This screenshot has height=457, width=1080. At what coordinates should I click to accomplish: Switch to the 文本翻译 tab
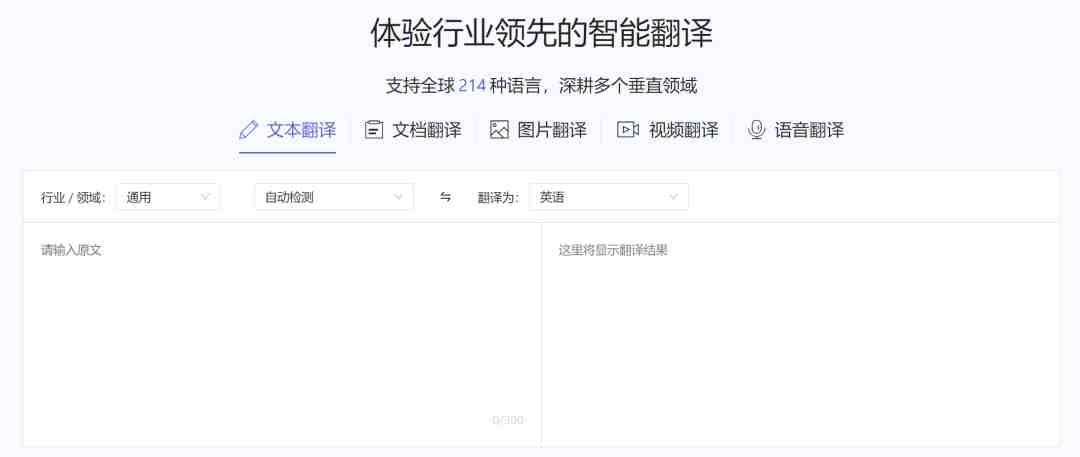click(287, 130)
